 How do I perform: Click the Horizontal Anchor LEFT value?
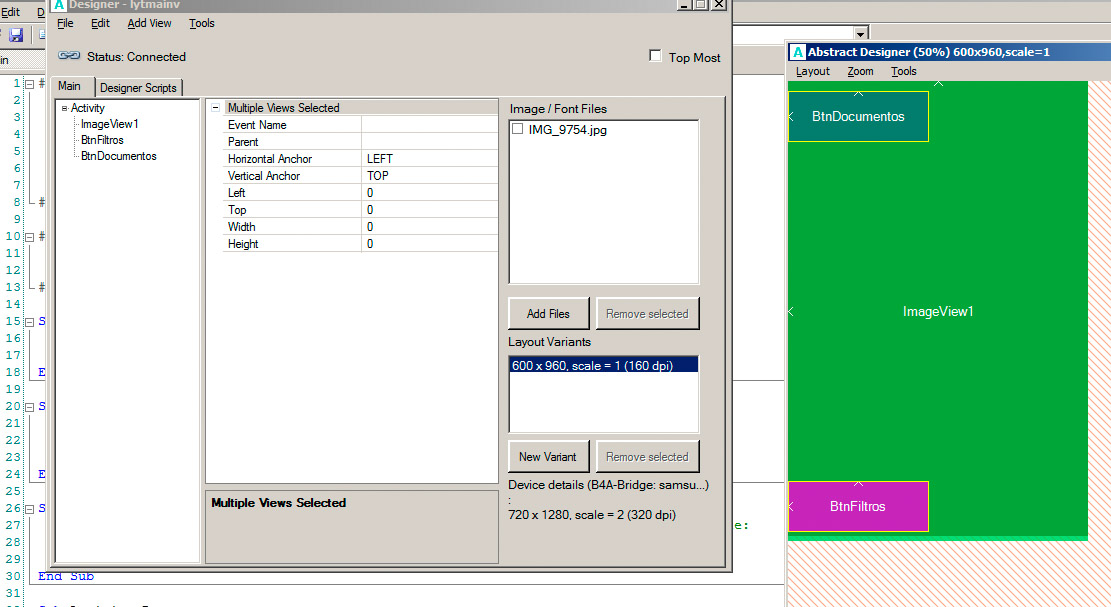[429, 159]
